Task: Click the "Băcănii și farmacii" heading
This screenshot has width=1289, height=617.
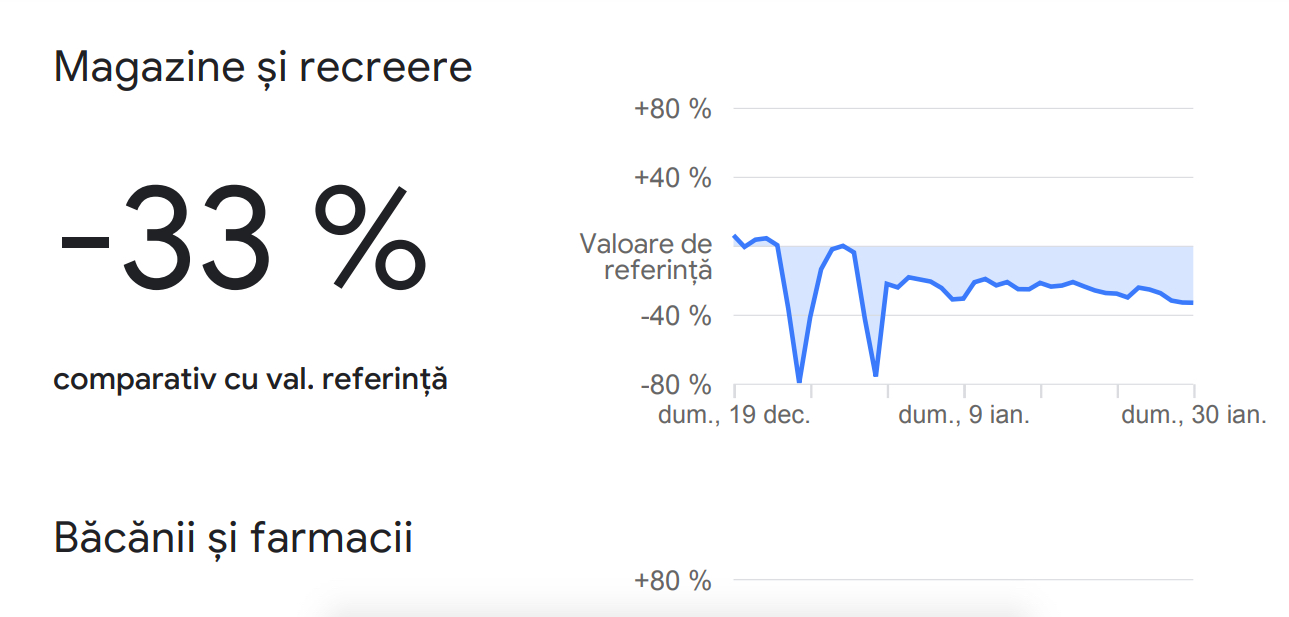Action: [x=233, y=537]
